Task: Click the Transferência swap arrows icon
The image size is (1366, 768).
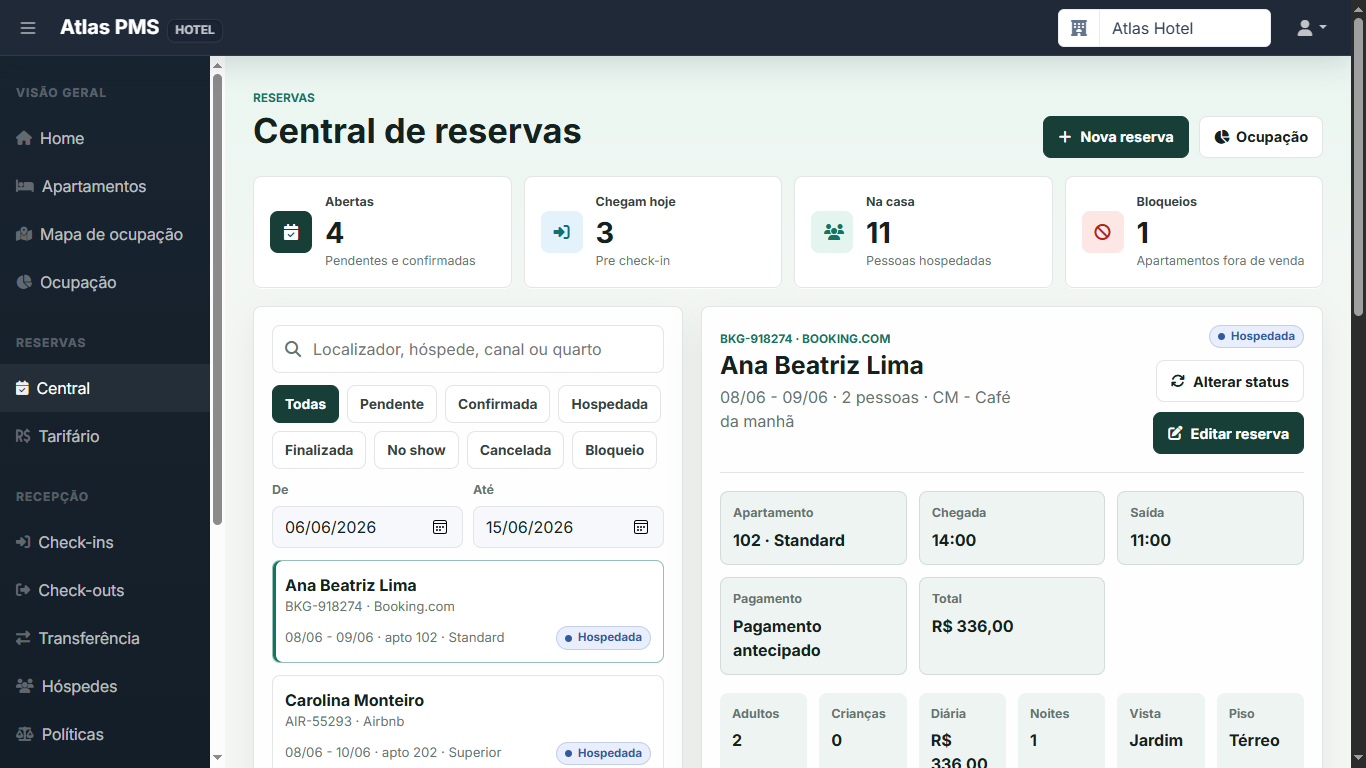Action: [24, 638]
